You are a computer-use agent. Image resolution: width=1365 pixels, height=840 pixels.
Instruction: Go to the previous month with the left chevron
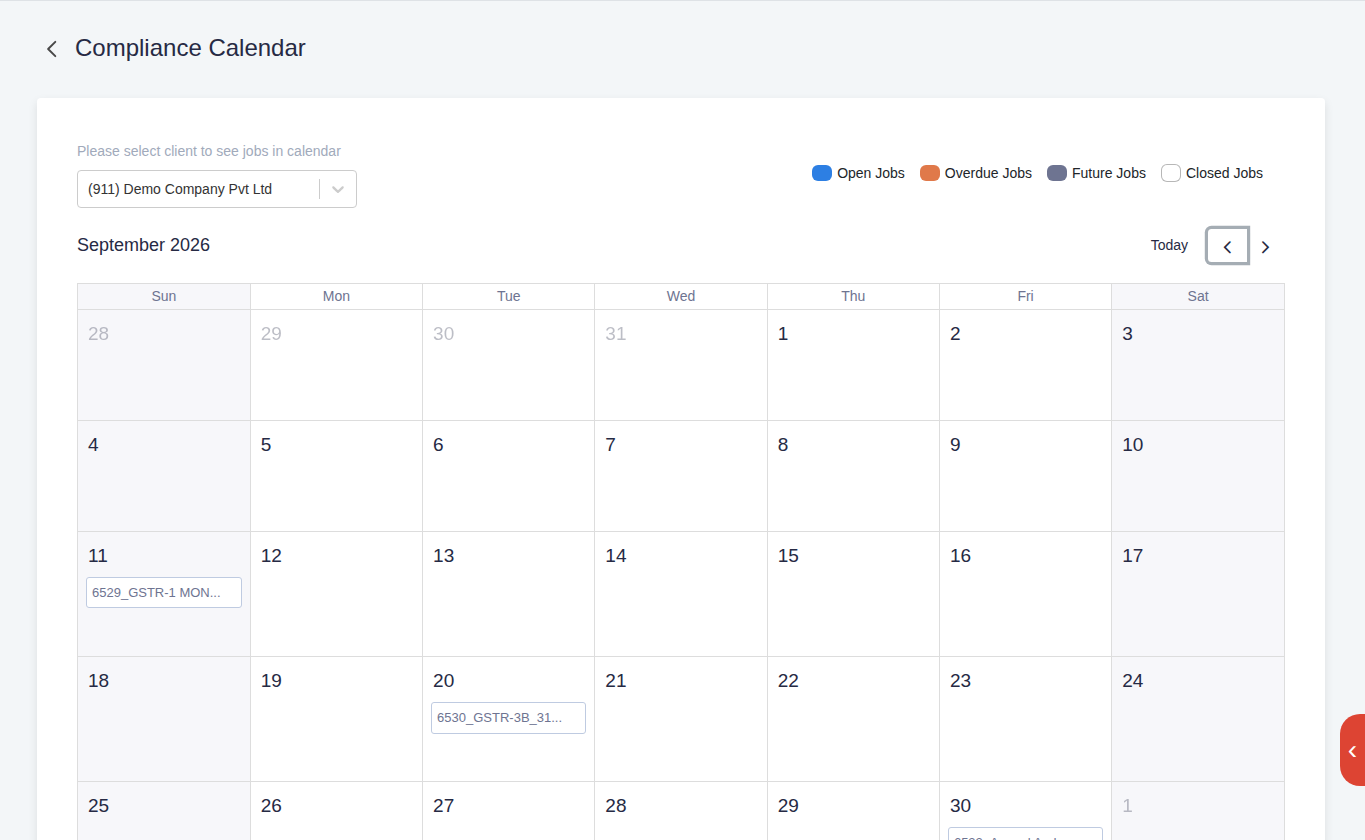pos(1227,246)
